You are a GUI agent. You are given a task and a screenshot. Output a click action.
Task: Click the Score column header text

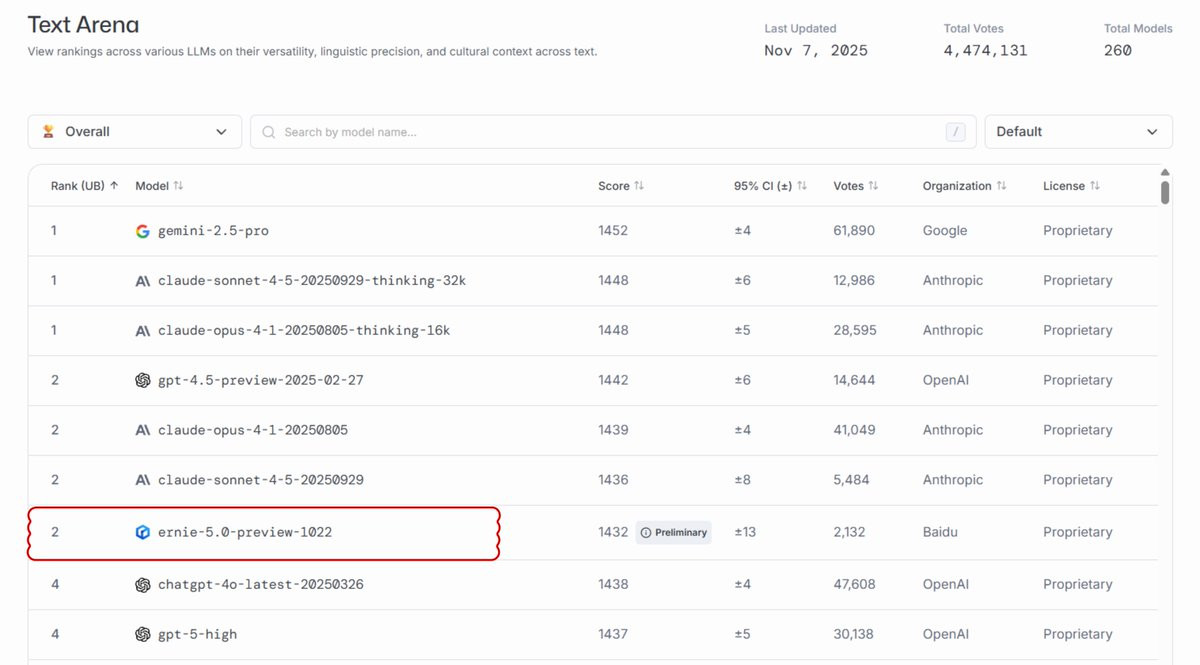coord(614,186)
